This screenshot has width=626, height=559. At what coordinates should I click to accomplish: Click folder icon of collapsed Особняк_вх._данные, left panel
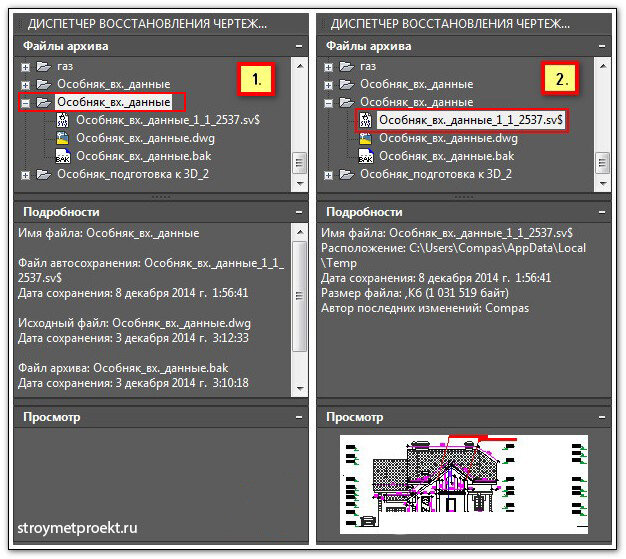click(x=44, y=84)
